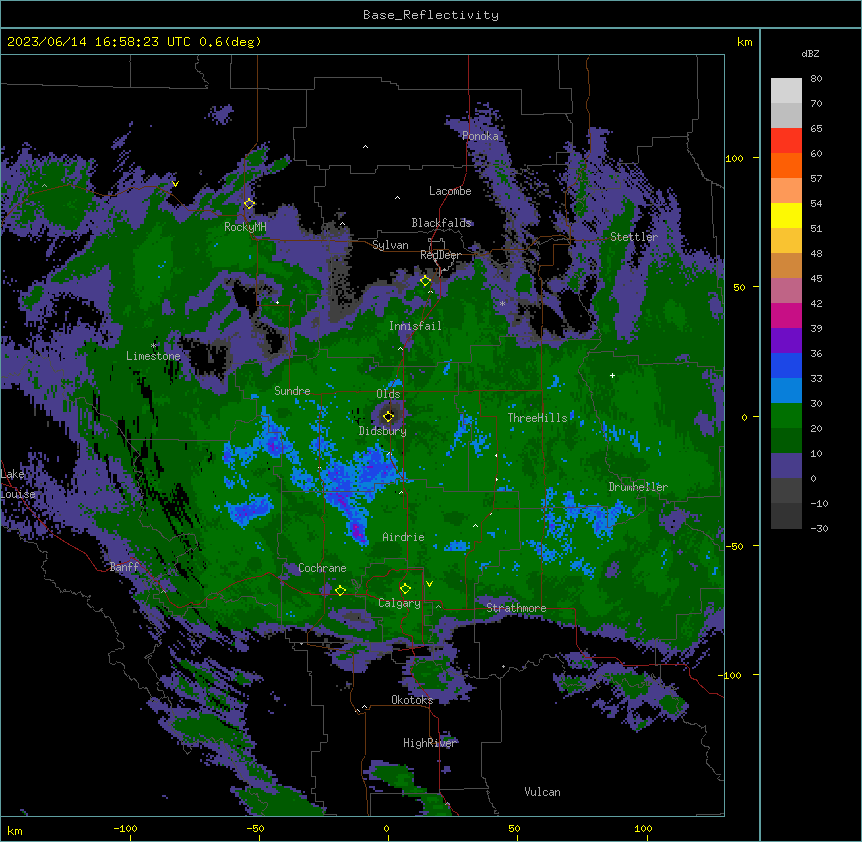The width and height of the screenshot is (862, 842).
Task: Click the RedDeer city label
Action: pos(440,255)
